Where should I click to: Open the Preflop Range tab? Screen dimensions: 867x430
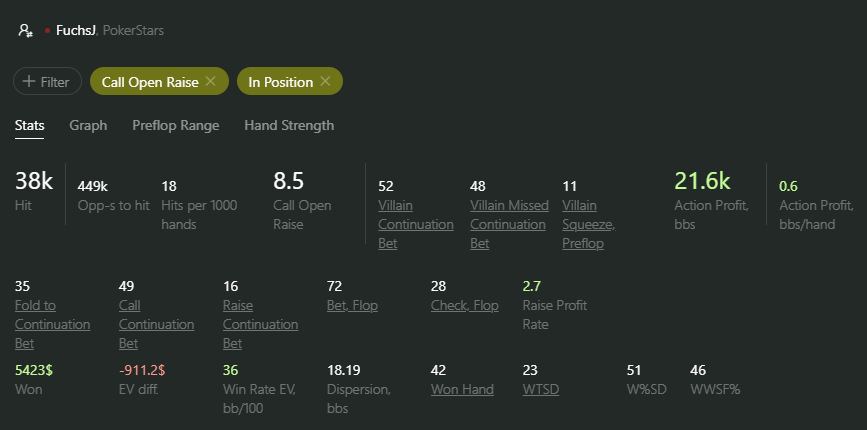[x=175, y=125]
